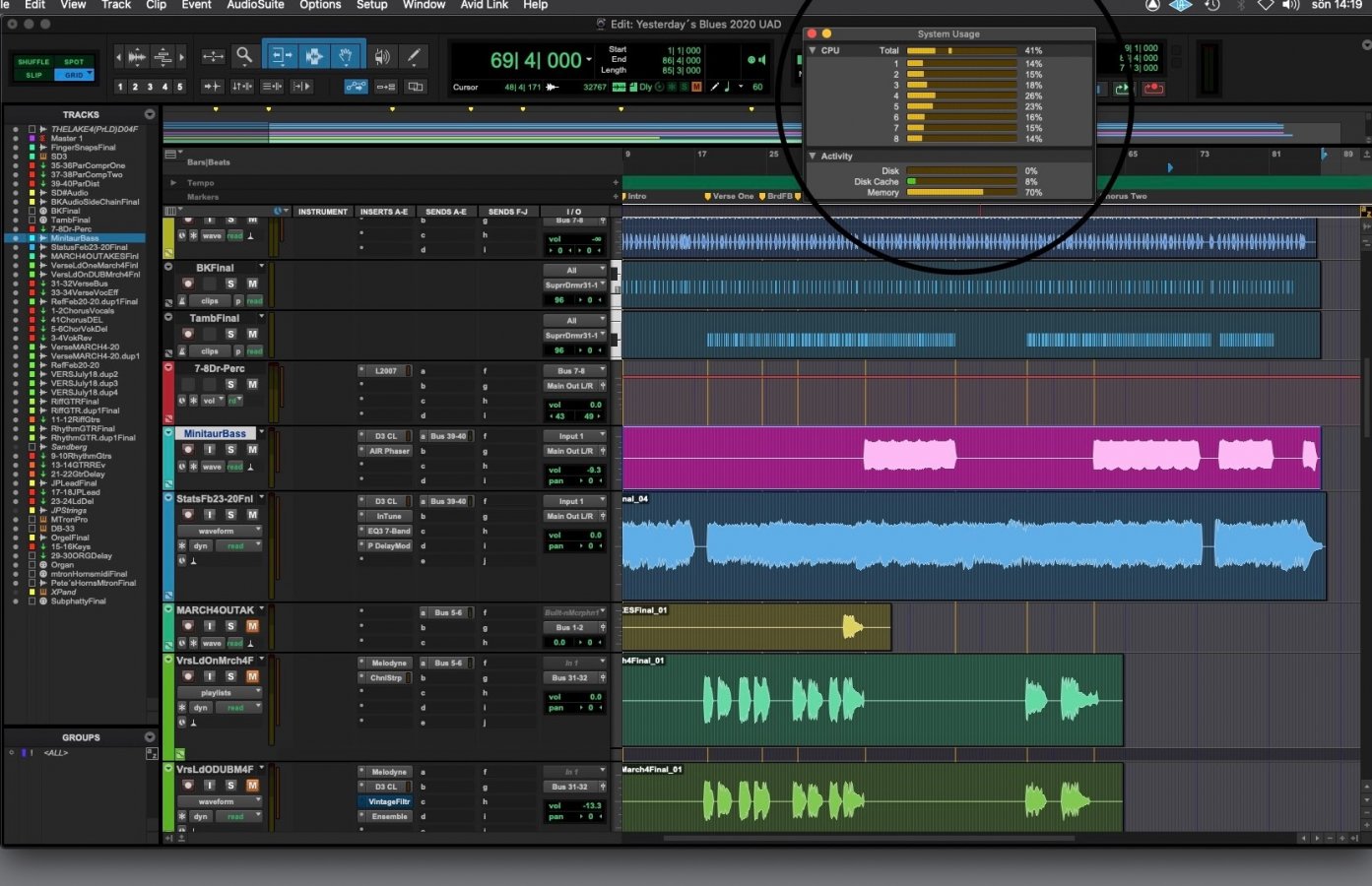Click the EQ3 7-Band insert button
This screenshot has height=886, width=1372.
click(389, 531)
